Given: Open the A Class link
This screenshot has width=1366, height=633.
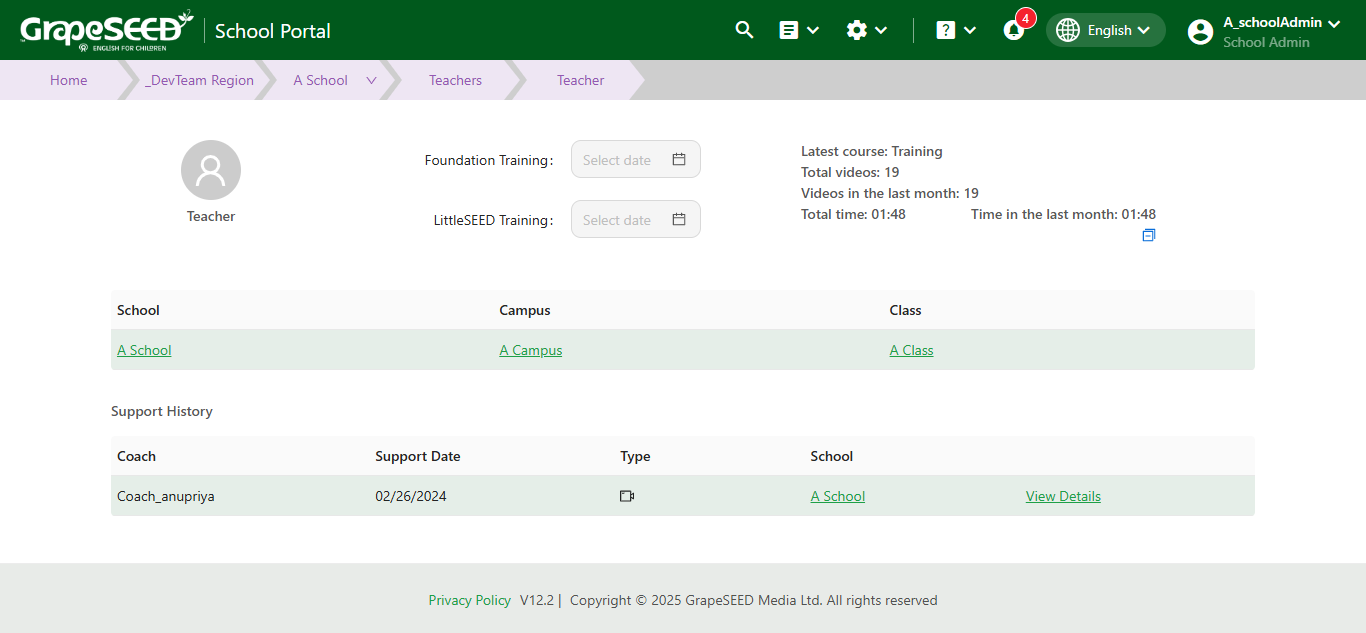Looking at the screenshot, I should [912, 350].
